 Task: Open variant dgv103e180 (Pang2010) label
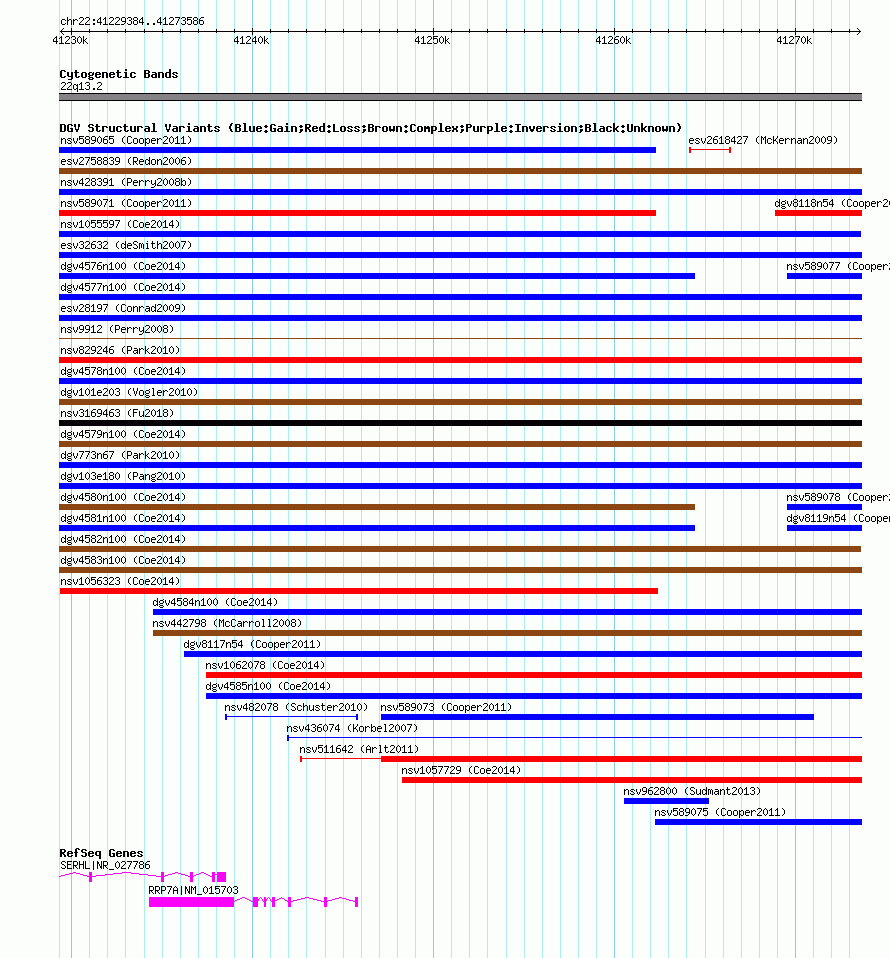coord(123,476)
